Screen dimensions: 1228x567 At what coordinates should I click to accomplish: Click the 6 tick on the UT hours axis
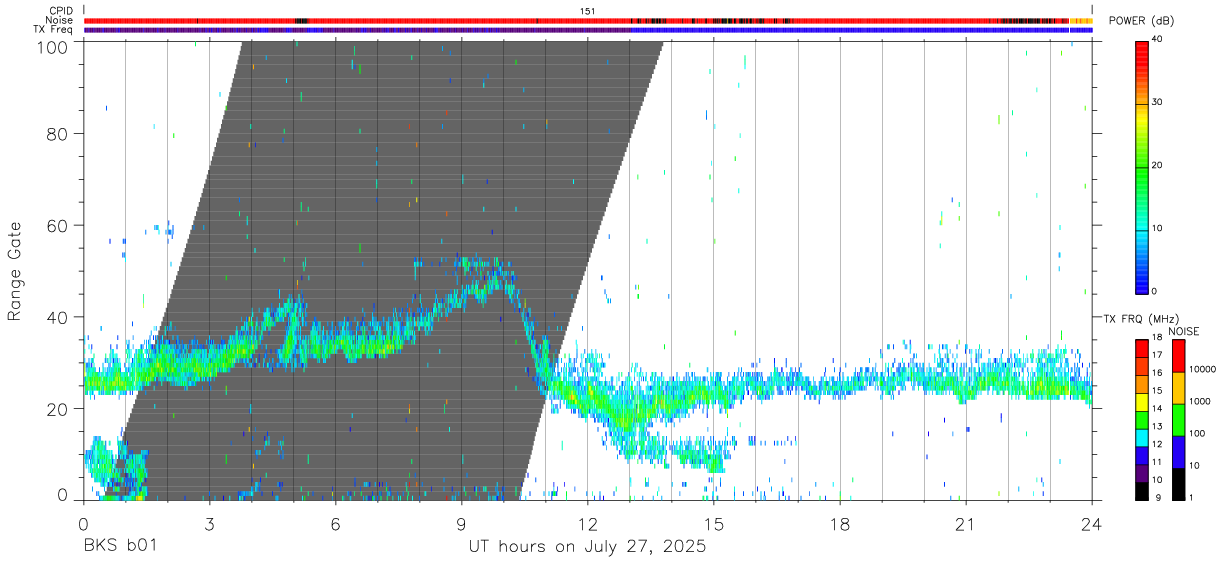click(x=336, y=524)
